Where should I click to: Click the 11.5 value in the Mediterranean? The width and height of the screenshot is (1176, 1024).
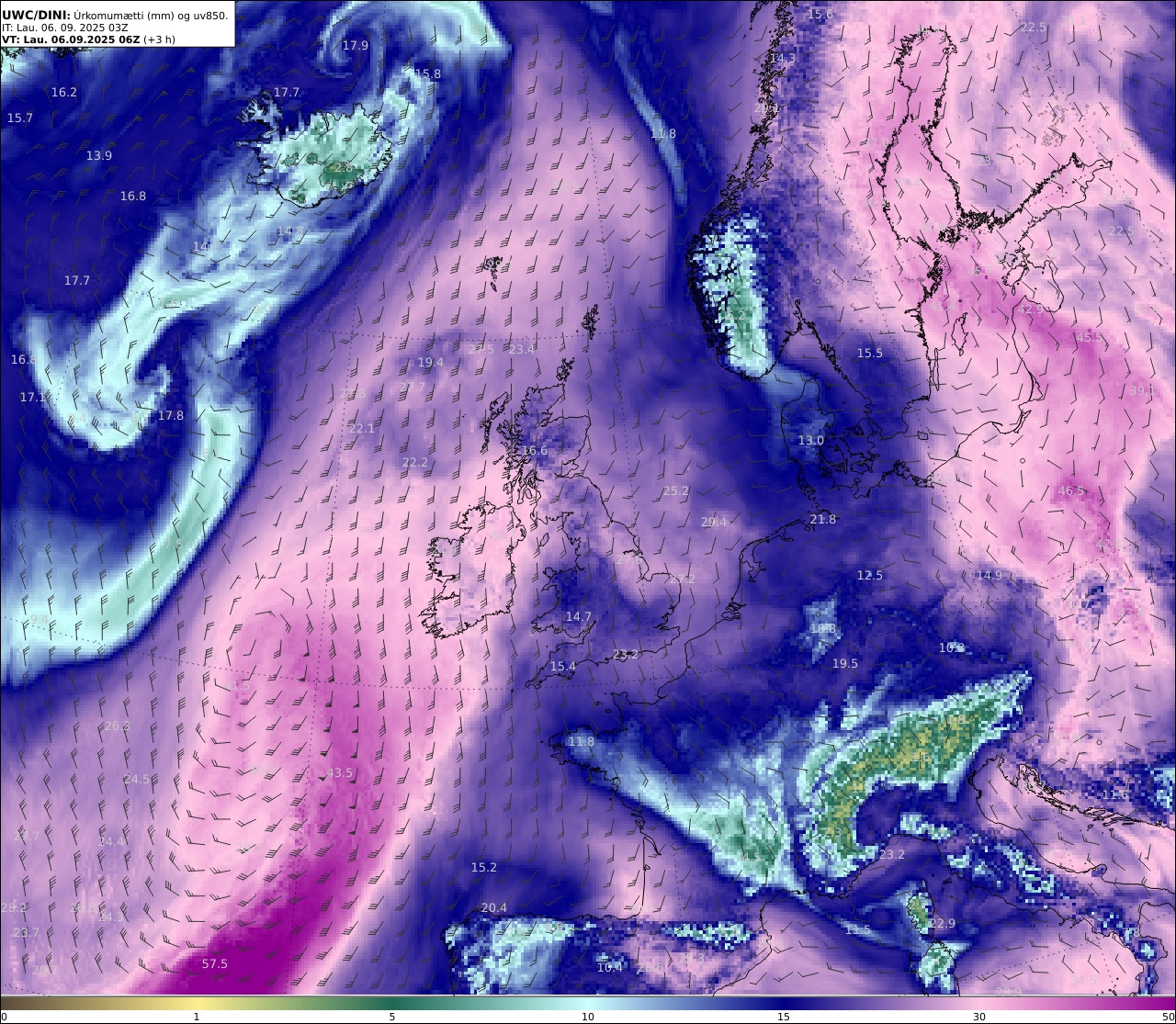(857, 929)
